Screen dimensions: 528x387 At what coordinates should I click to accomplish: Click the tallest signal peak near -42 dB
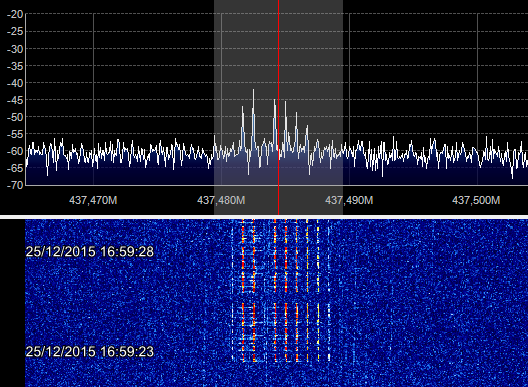(x=254, y=90)
